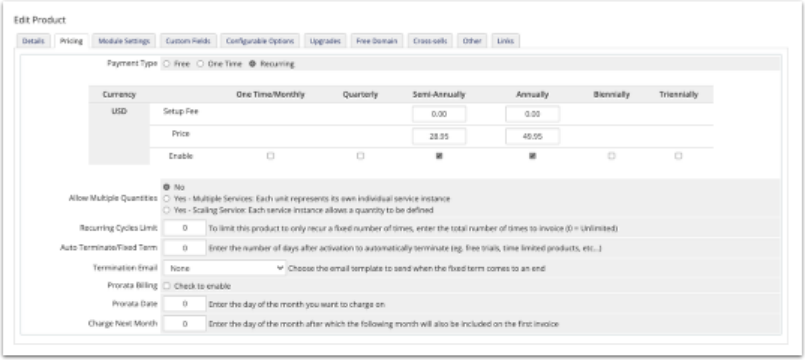The image size is (805, 360).
Task: Enable One Time/Monthly pricing checkbox
Action: coord(271,156)
